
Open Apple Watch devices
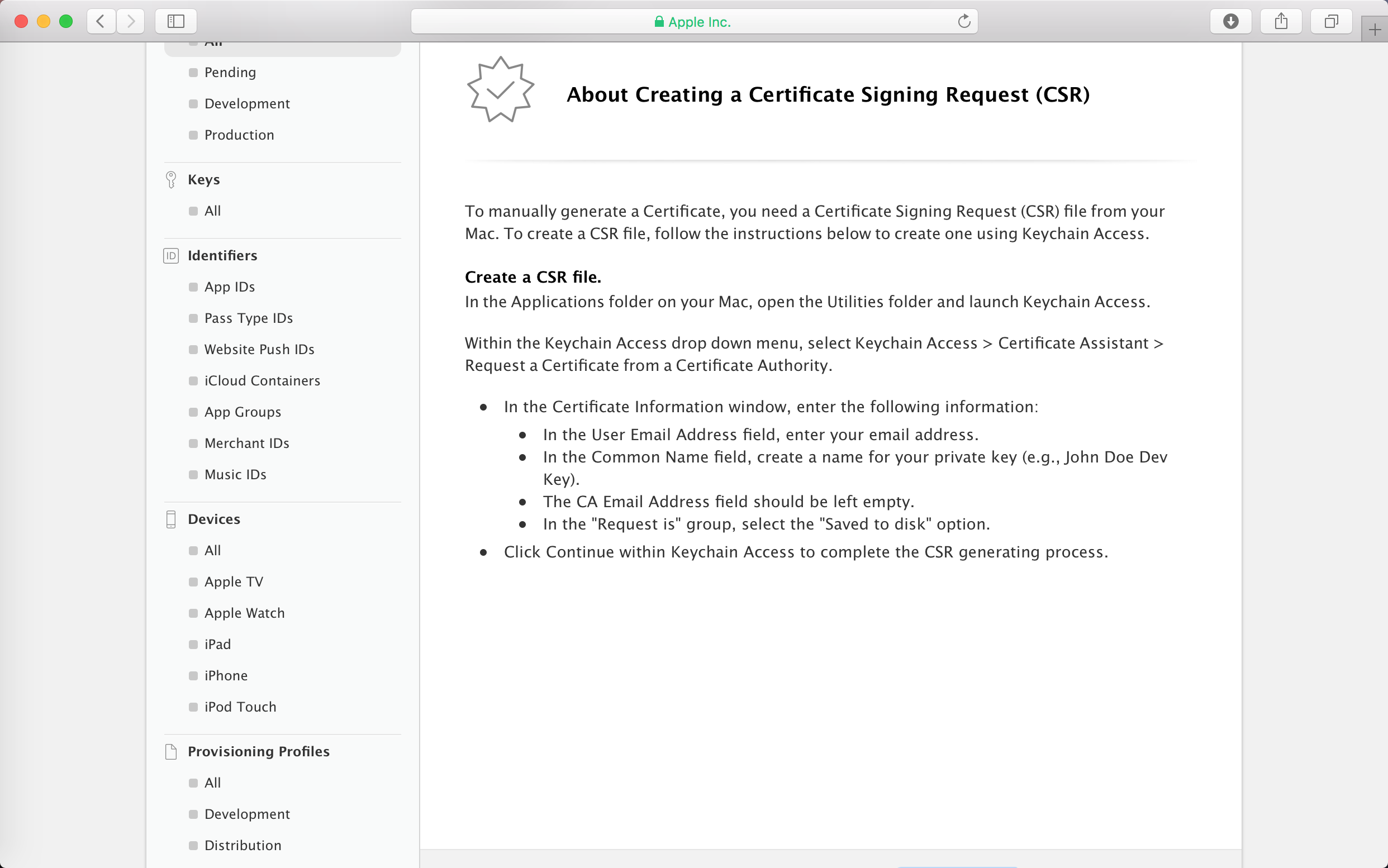coord(244,613)
